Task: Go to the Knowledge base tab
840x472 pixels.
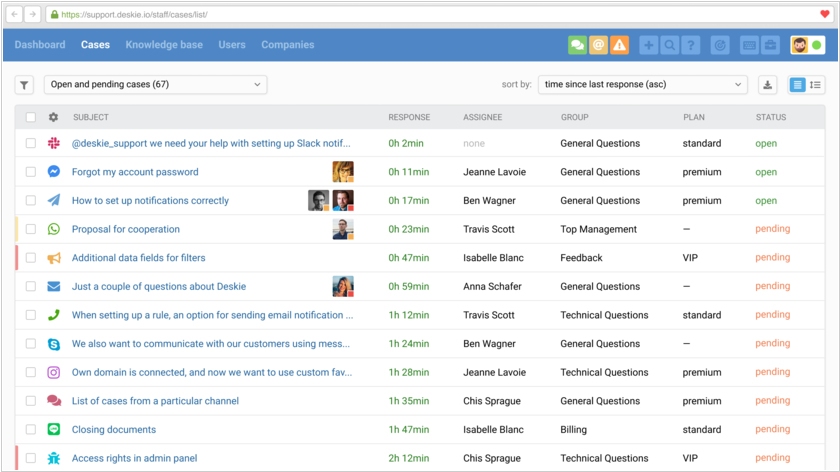Action: pyautogui.click(x=164, y=45)
